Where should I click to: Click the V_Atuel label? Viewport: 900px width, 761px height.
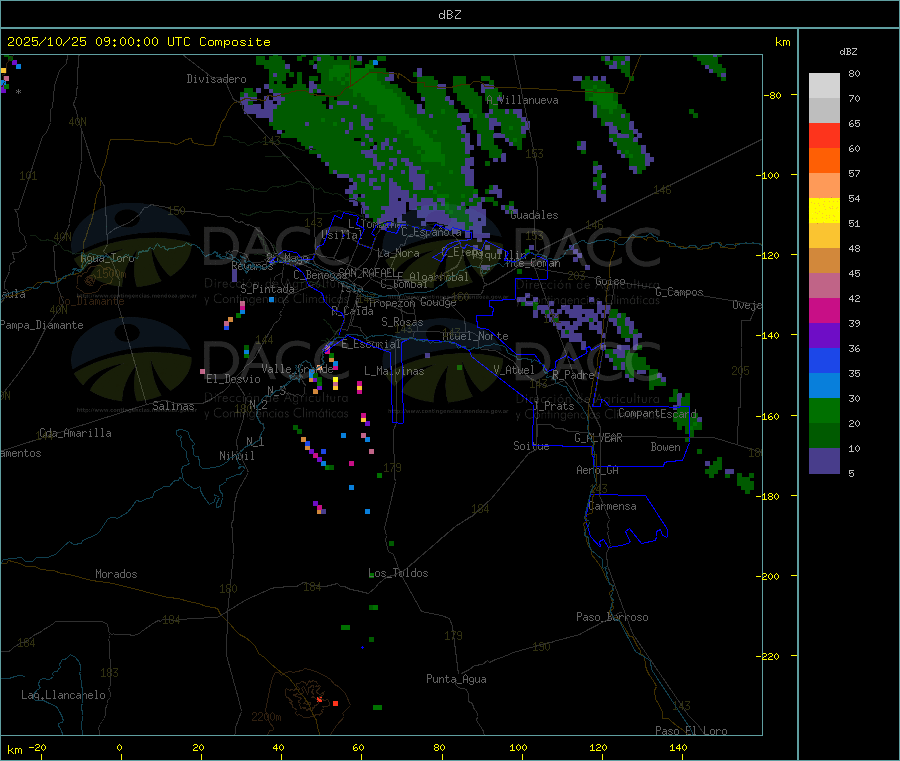(514, 370)
